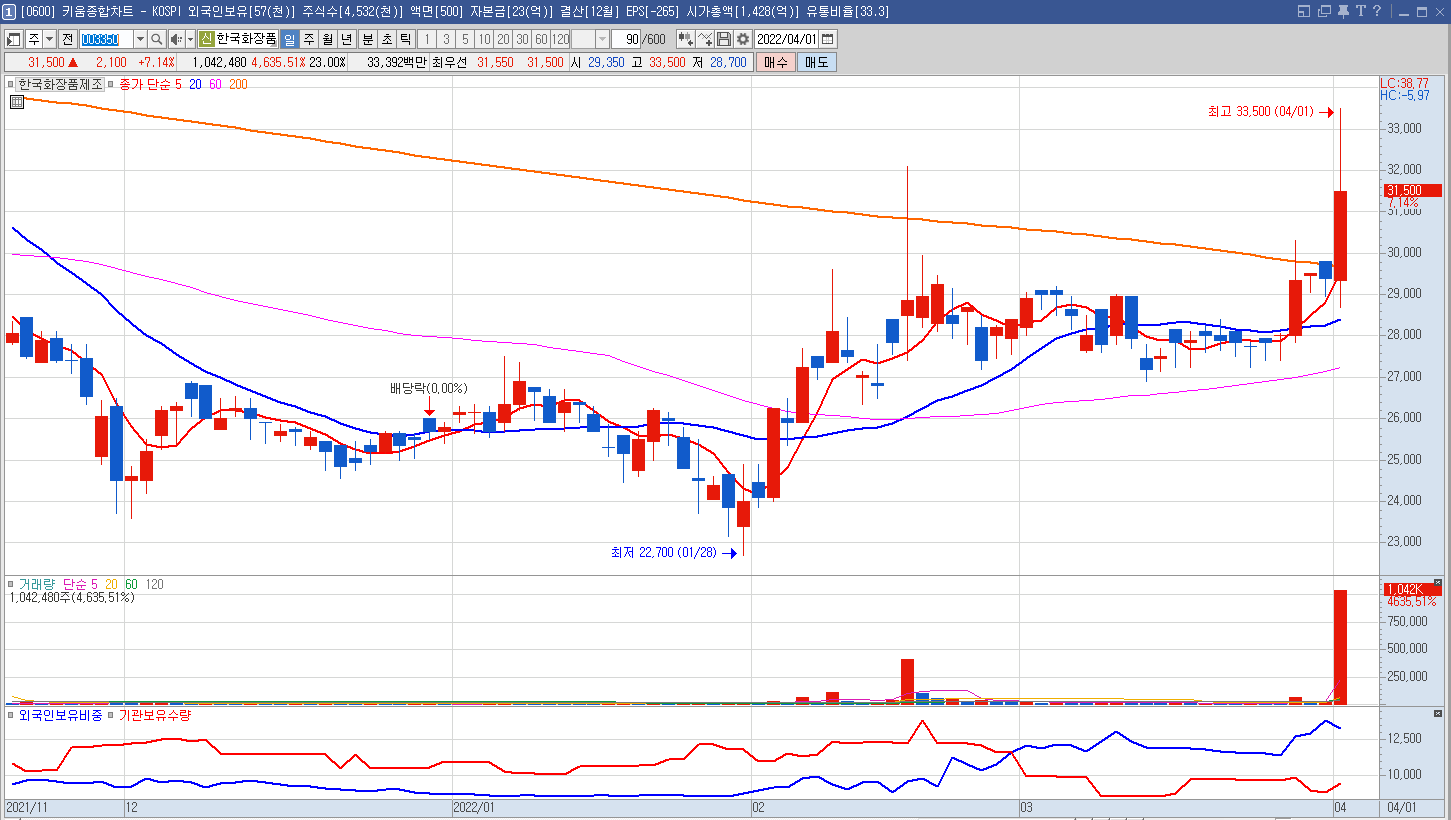
Task: Open the empty interval combo box dropdown
Action: 603,39
